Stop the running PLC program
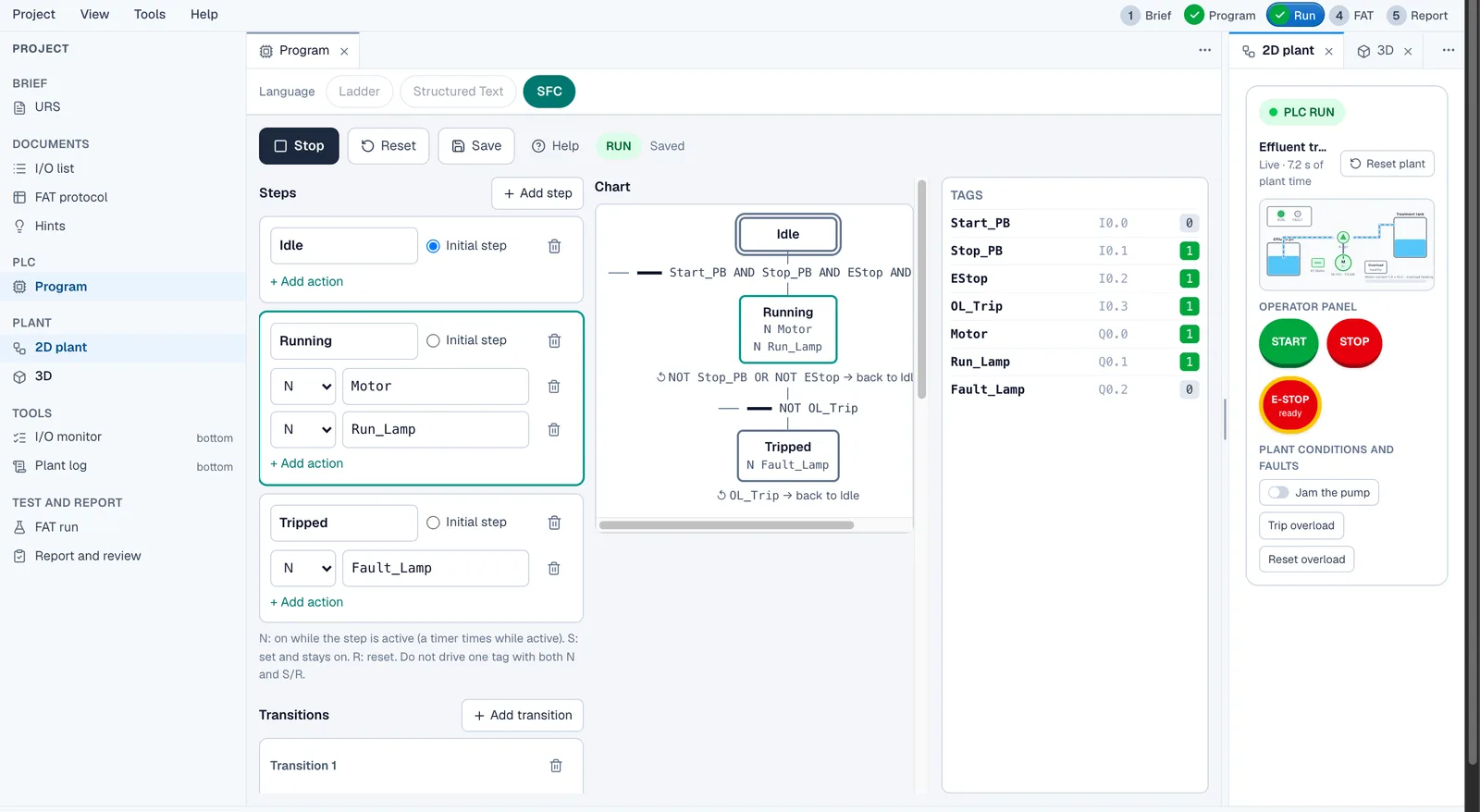This screenshot has height=812, width=1480. [x=299, y=146]
